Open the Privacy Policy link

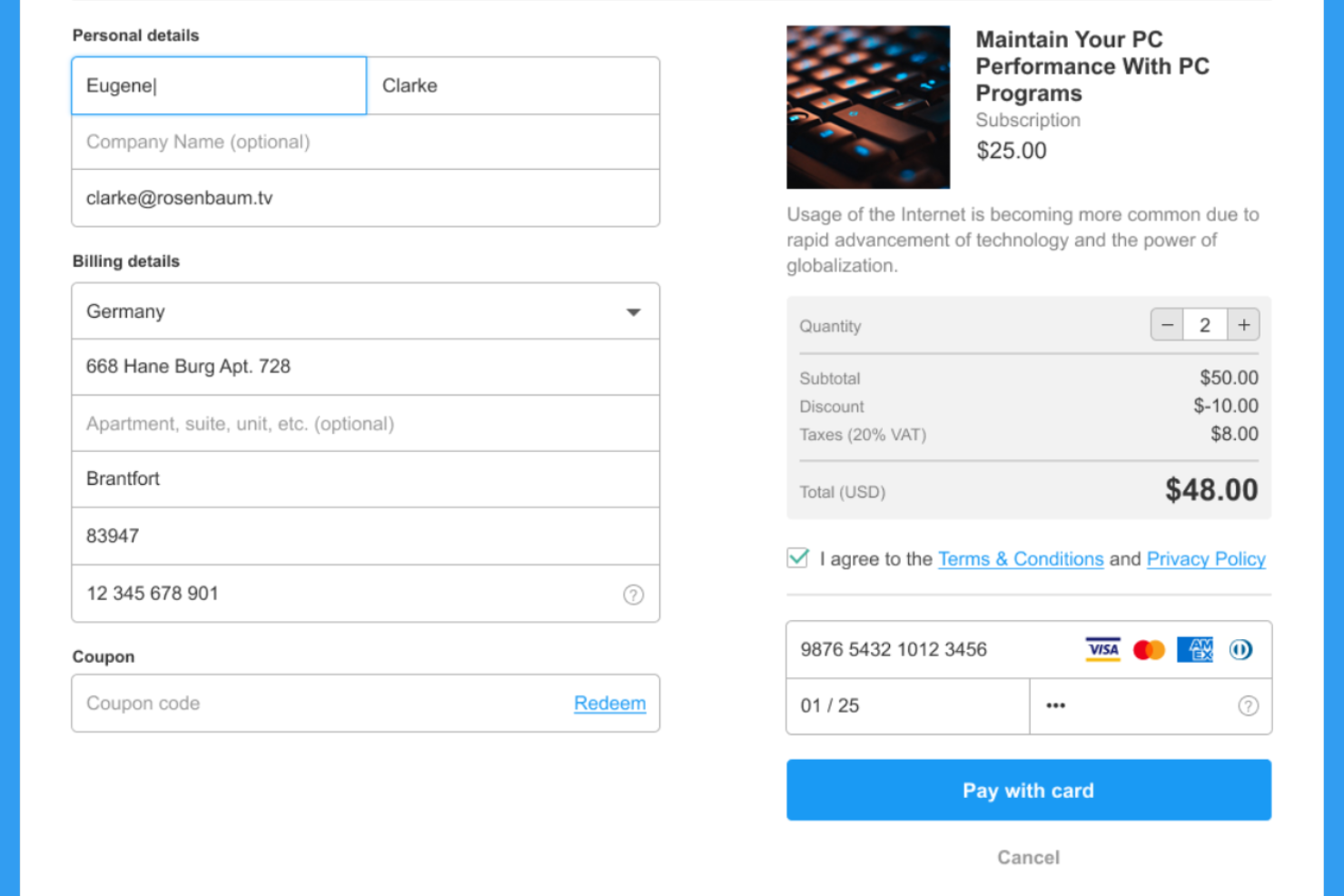coord(1206,559)
